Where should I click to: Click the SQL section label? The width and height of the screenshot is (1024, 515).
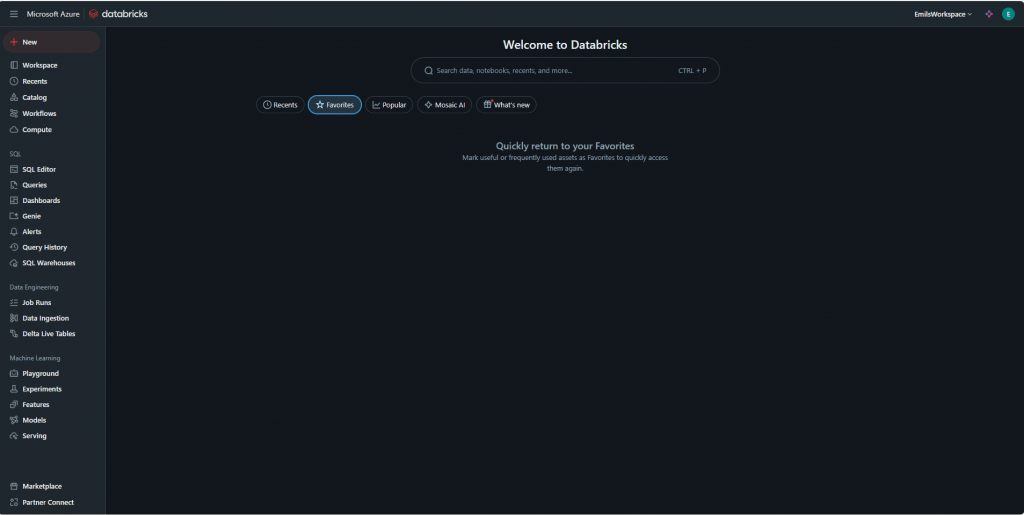tap(15, 154)
